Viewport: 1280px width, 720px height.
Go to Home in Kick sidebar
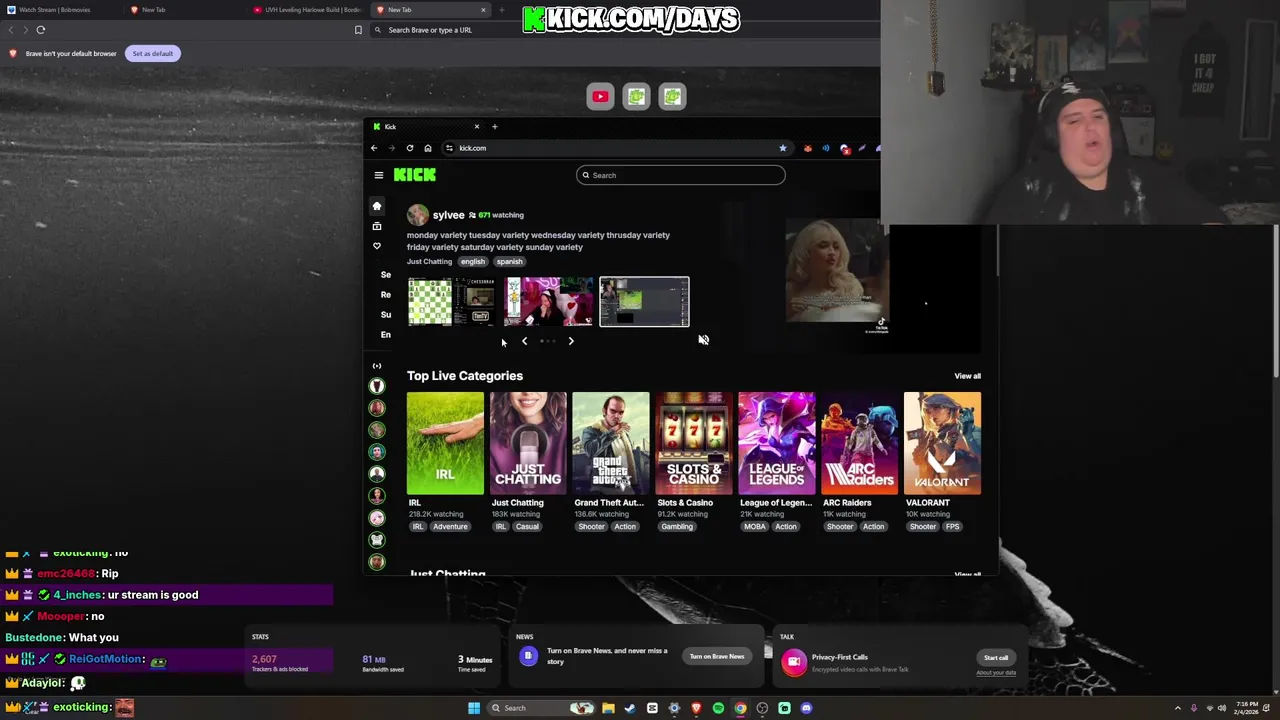(377, 206)
